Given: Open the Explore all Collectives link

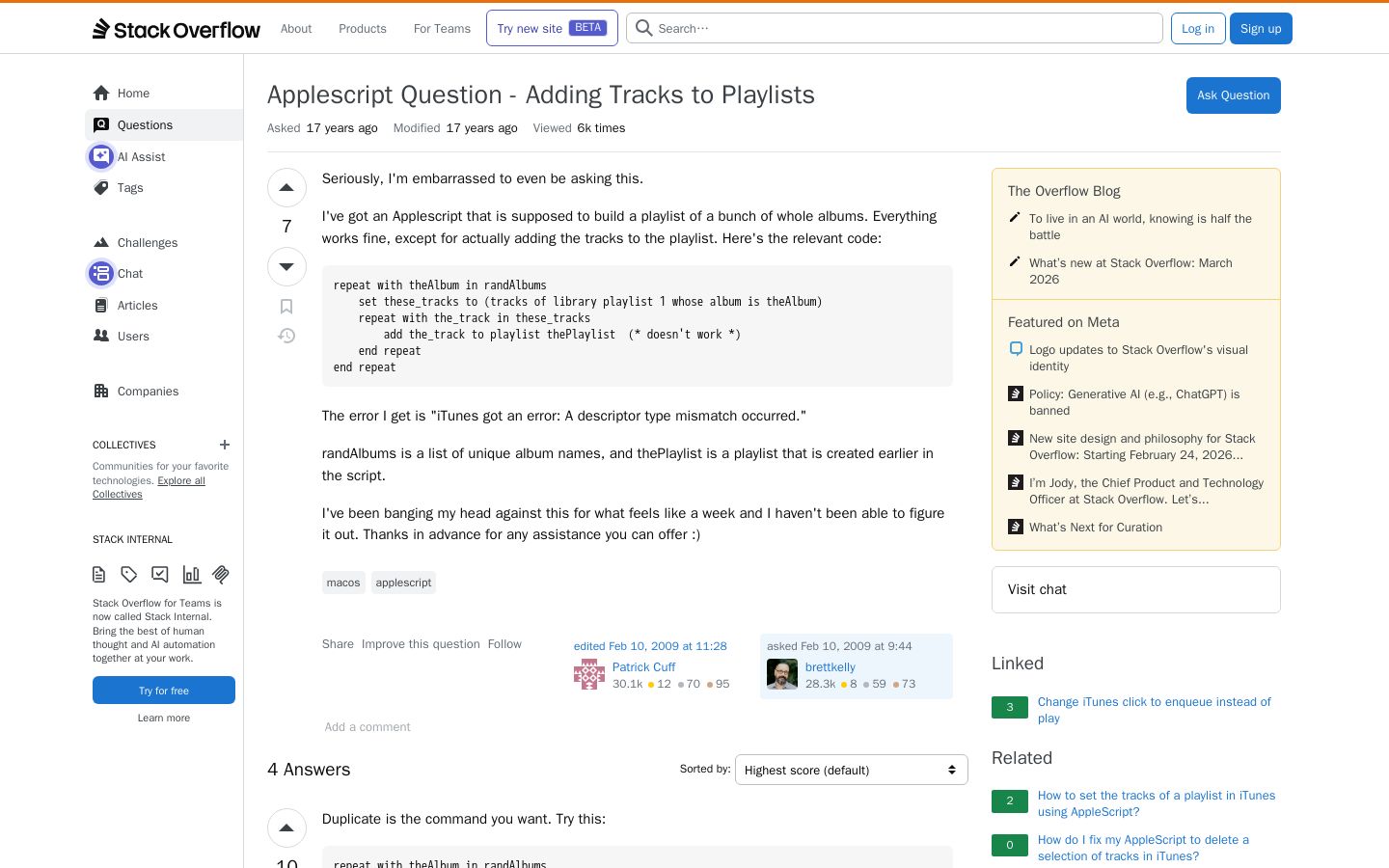Looking at the screenshot, I should (x=150, y=487).
